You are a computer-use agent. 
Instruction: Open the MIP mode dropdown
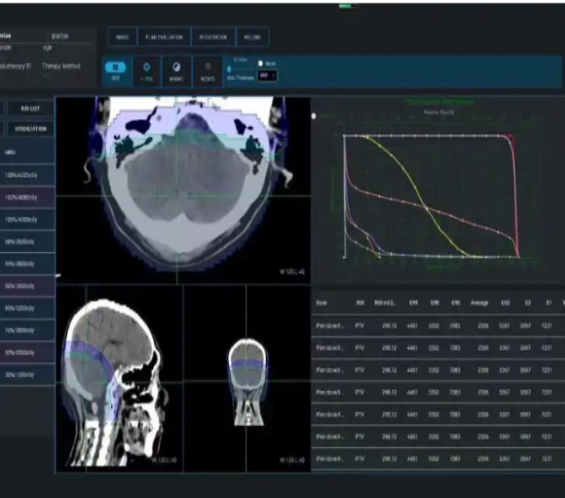pos(267,76)
